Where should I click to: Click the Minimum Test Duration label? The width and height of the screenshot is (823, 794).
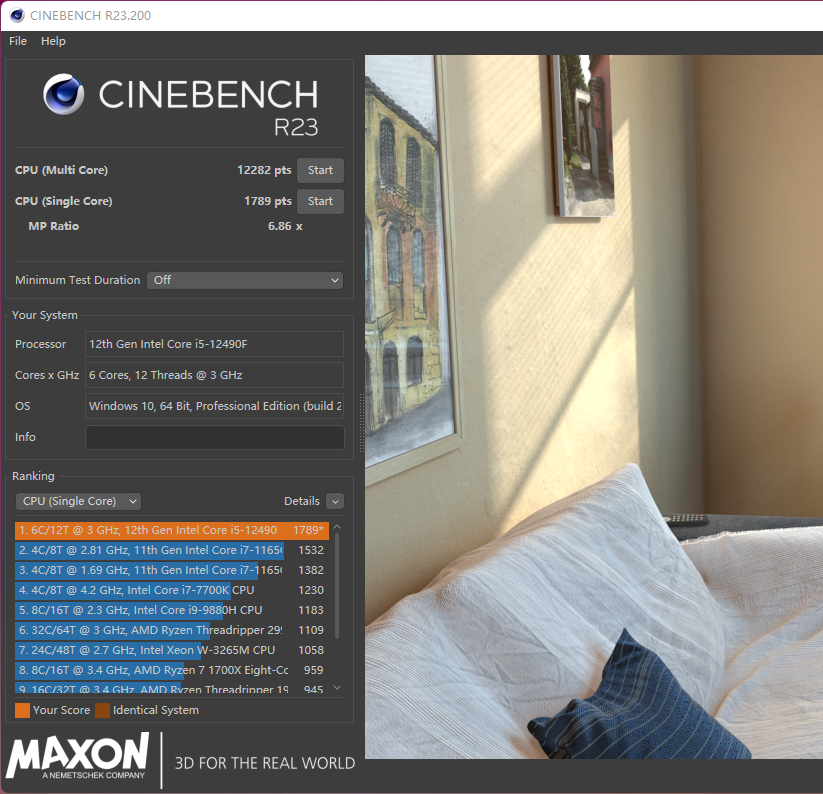tap(78, 280)
